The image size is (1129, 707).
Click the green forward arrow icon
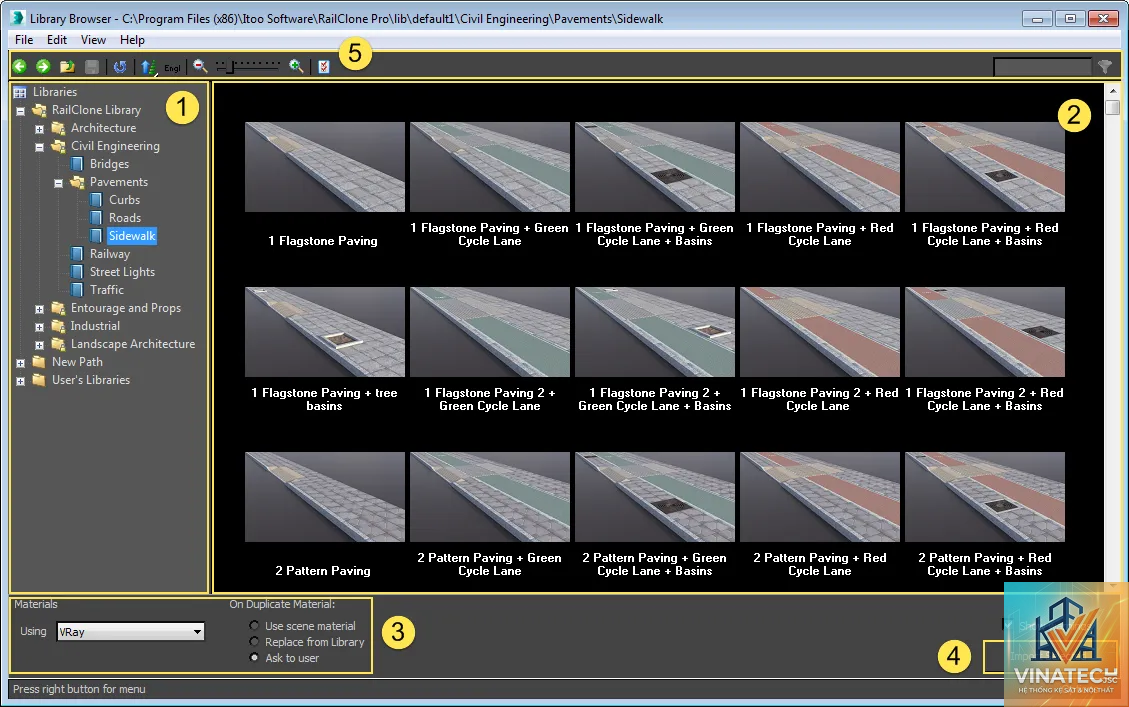(43, 66)
